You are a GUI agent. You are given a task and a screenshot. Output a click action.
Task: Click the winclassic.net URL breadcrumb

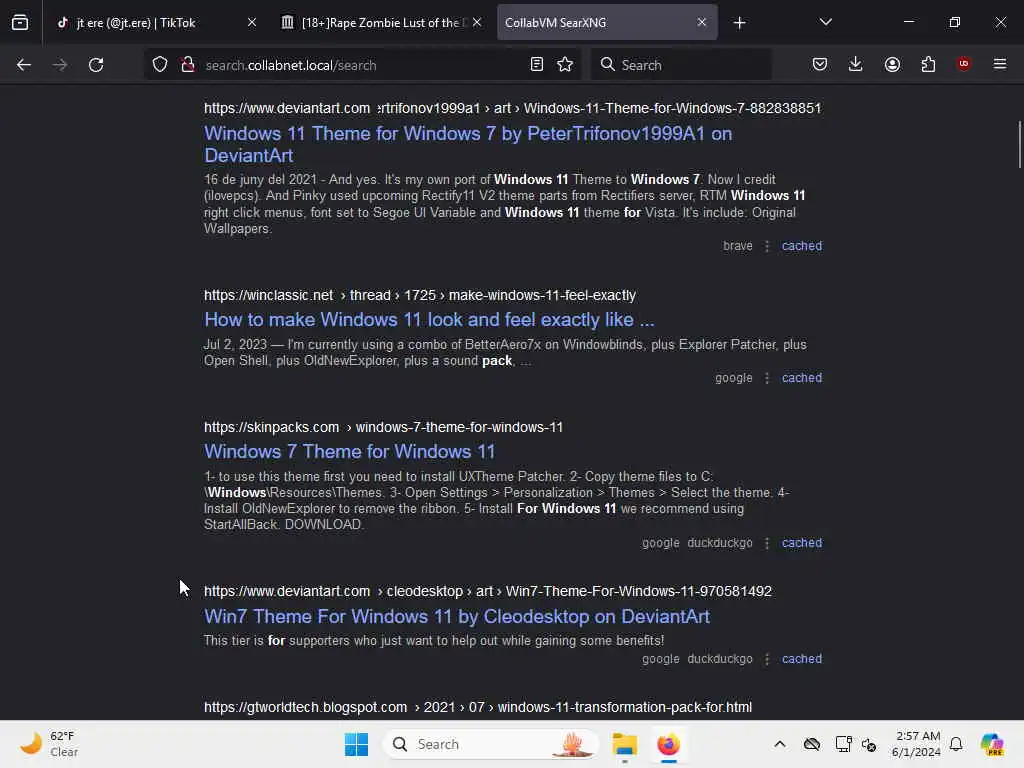(419, 295)
